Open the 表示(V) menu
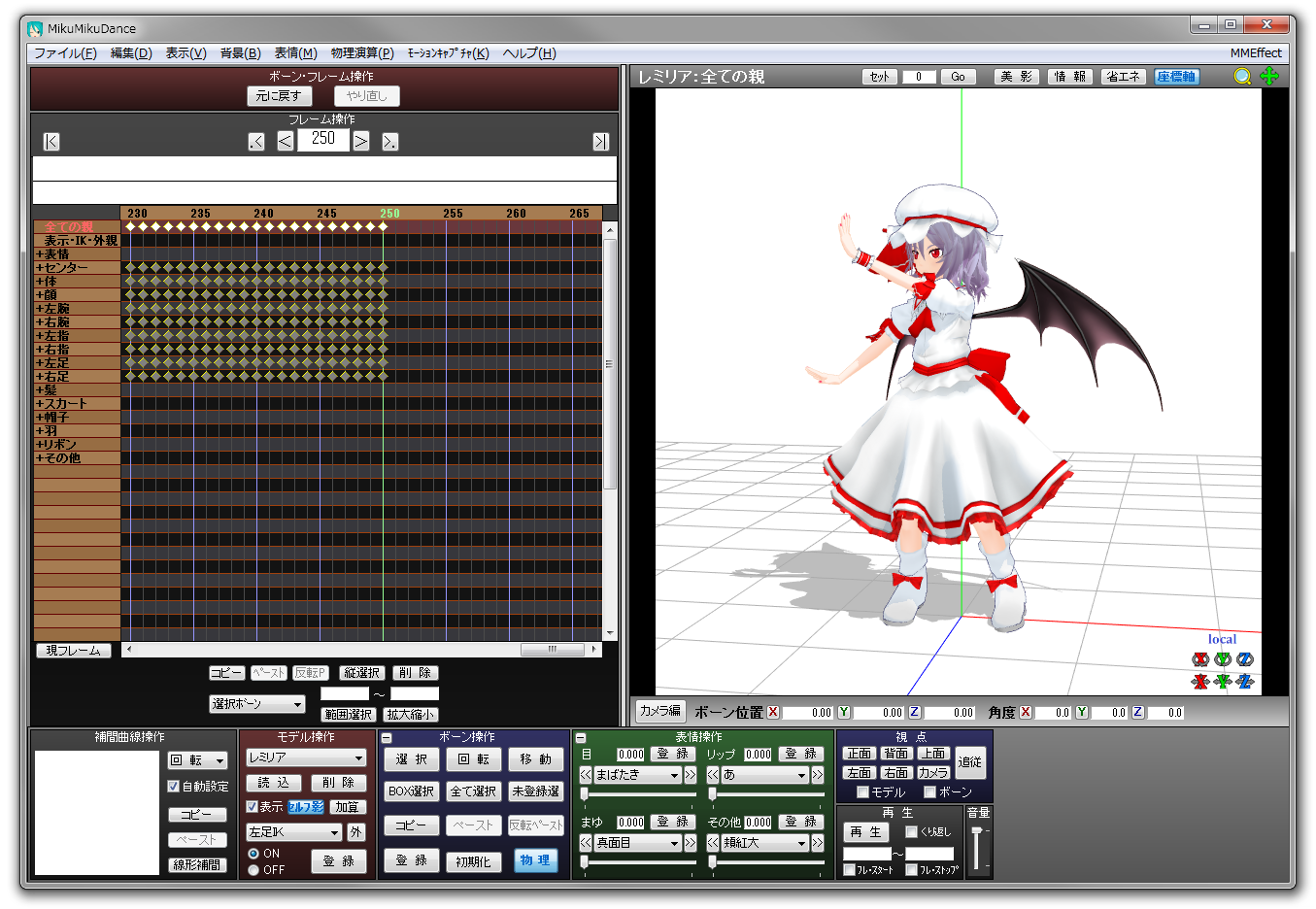Image resolution: width=1316 pixels, height=909 pixels. 186,53
